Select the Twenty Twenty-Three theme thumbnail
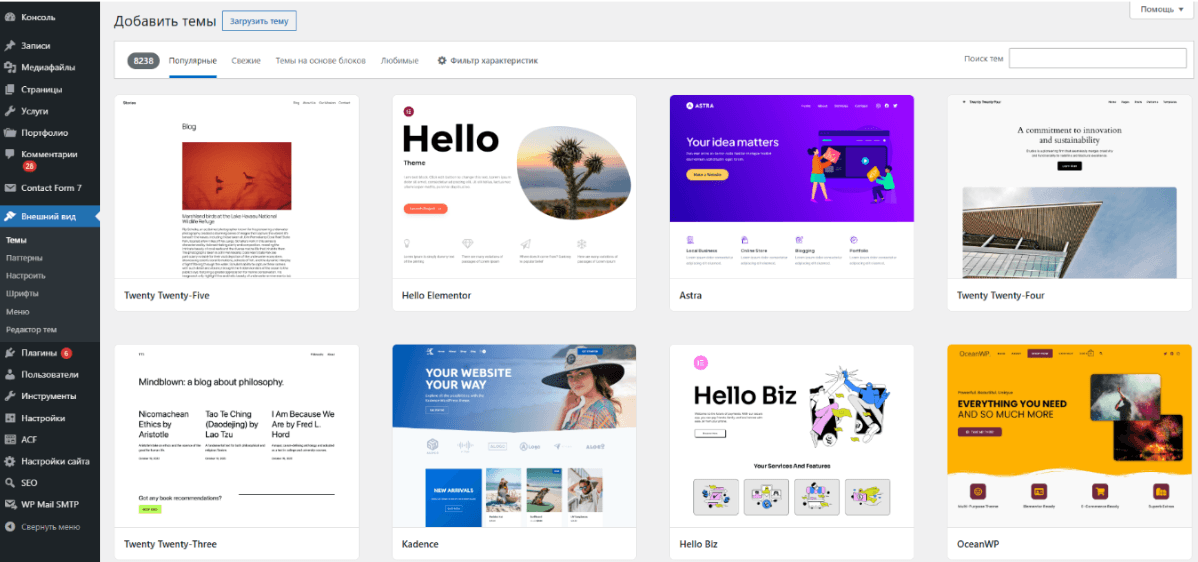This screenshot has height=562, width=1198. pos(237,436)
